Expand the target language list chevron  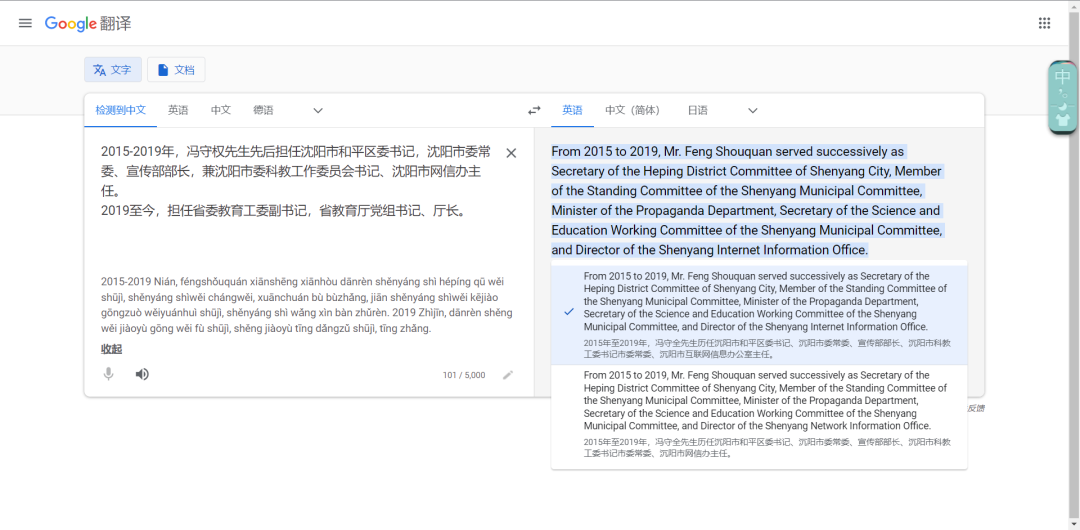[753, 110]
